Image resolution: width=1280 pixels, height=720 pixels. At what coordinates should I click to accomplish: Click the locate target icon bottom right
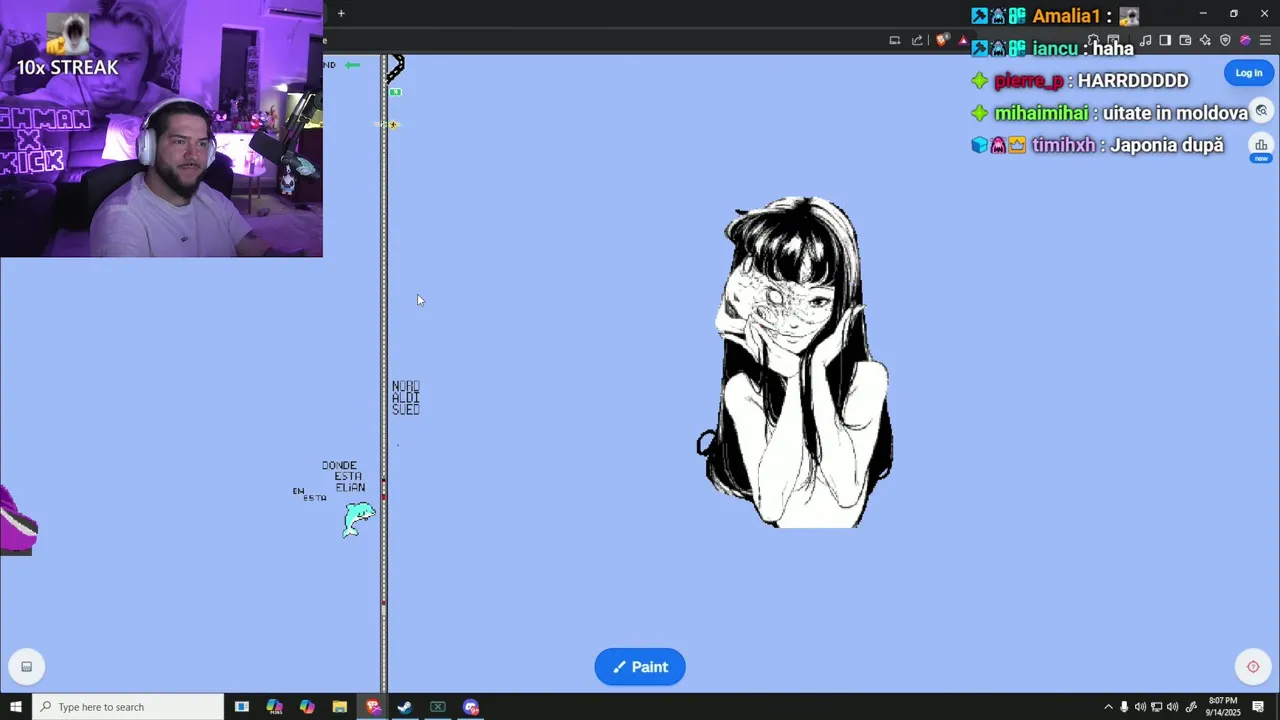click(1253, 667)
